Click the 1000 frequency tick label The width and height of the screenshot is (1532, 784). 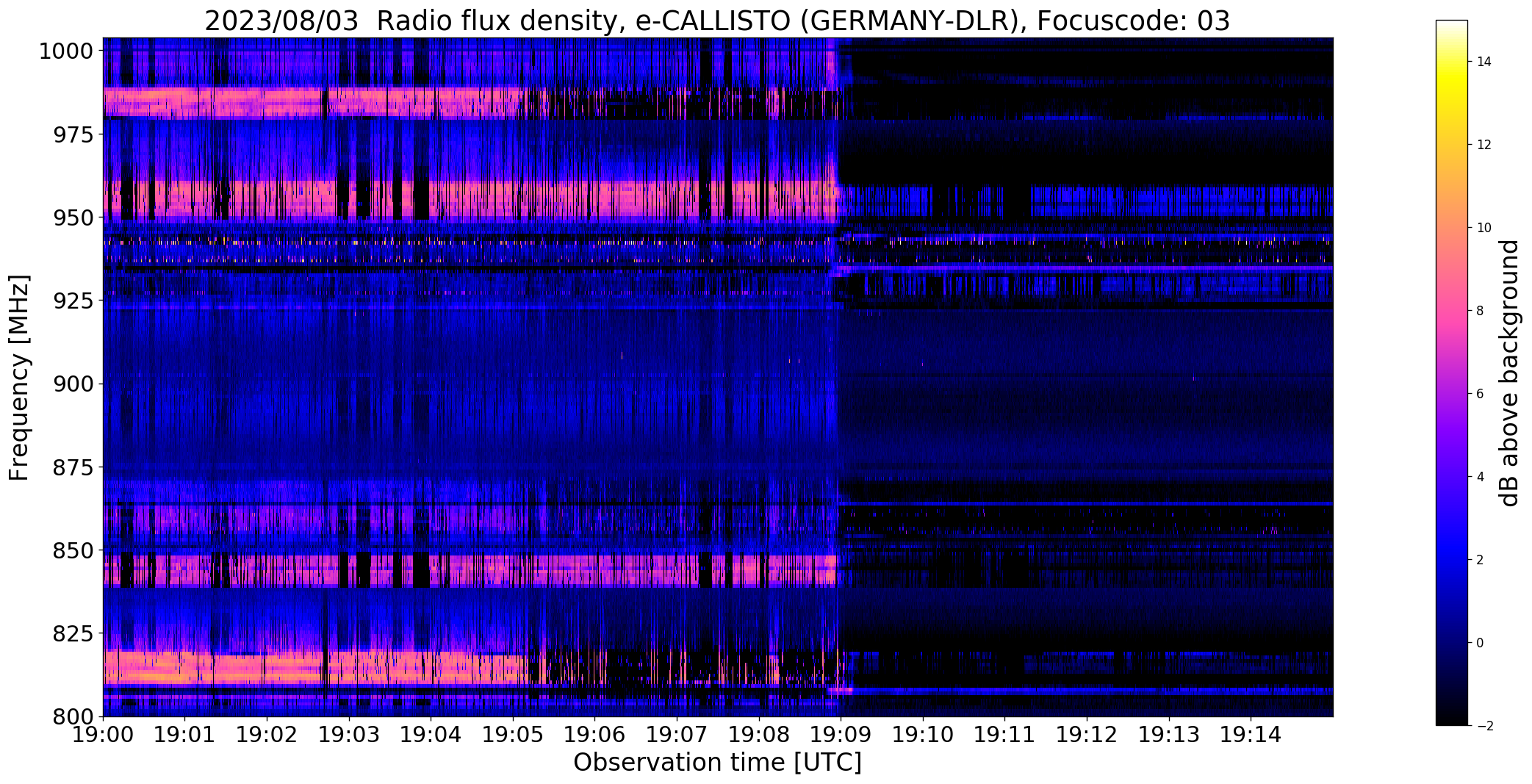66,51
